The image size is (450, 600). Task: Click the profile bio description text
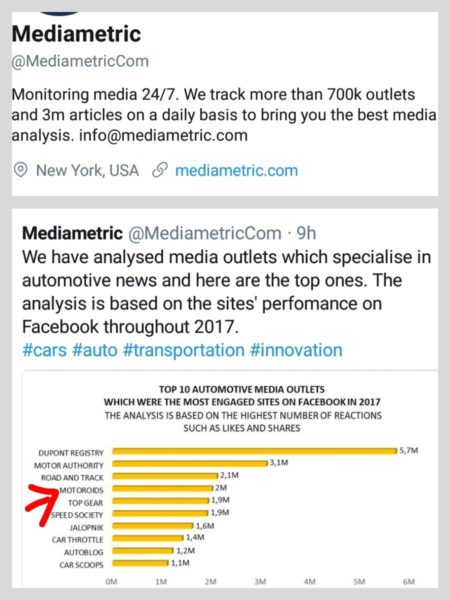[224, 115]
